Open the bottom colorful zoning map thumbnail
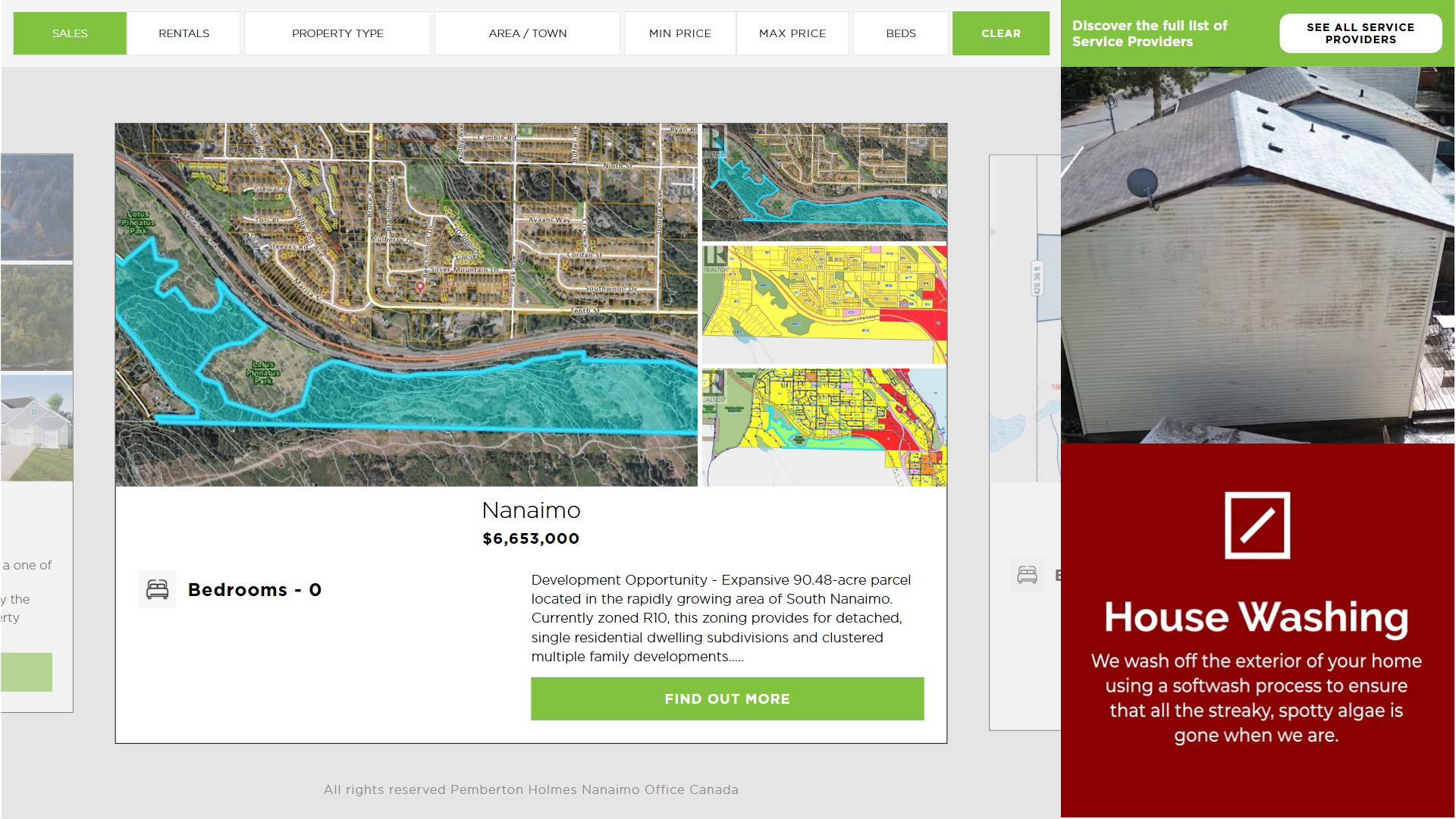 824,427
